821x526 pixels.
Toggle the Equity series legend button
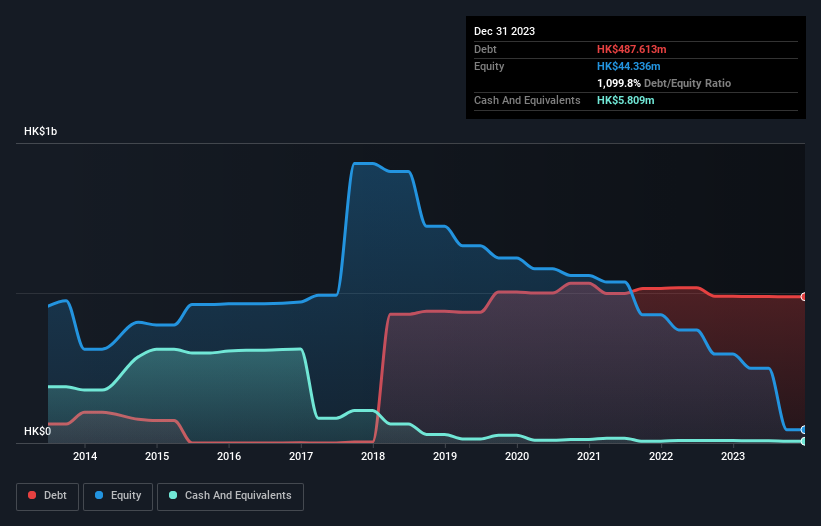point(118,496)
